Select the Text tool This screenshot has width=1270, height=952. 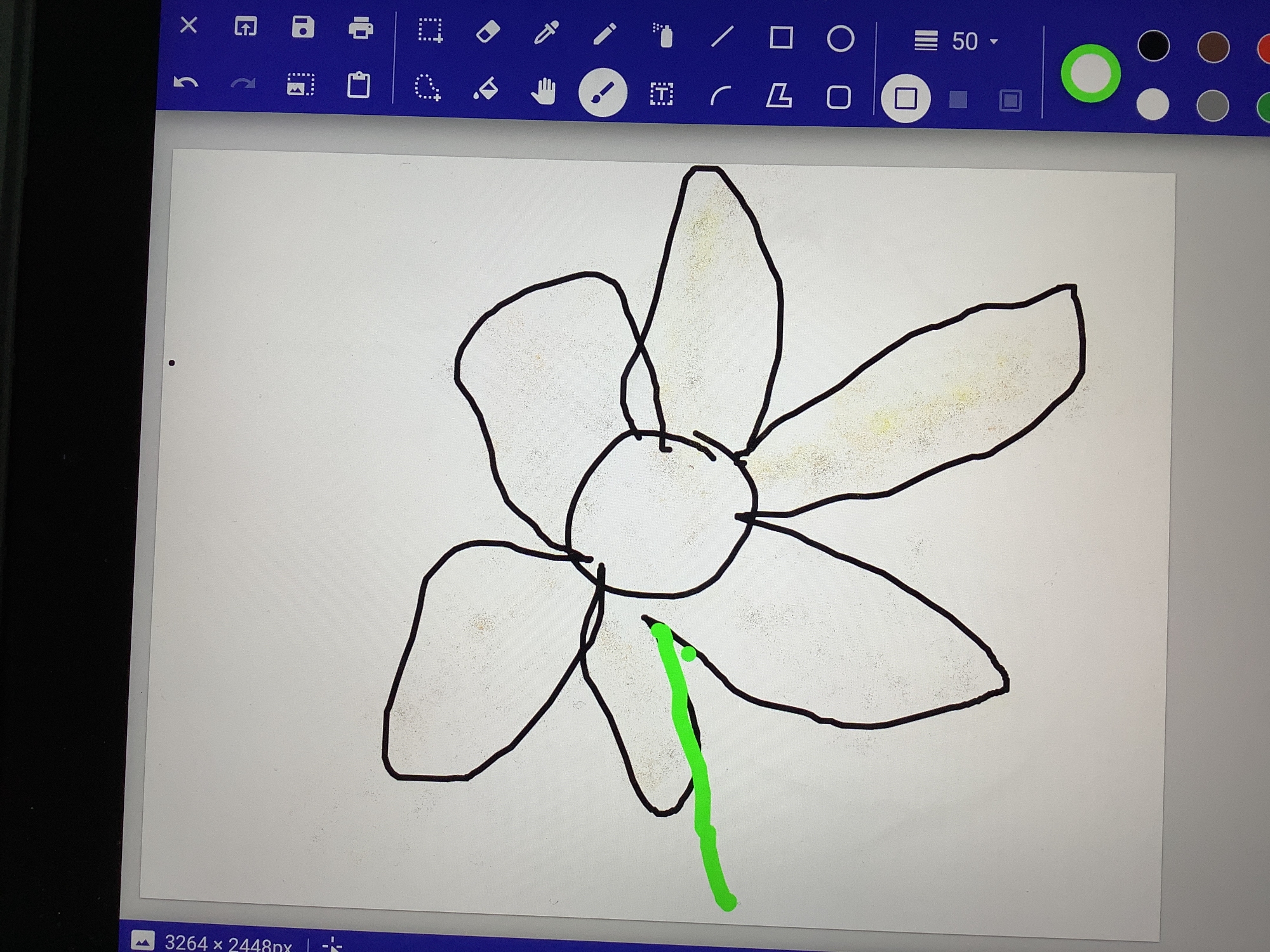tap(661, 95)
